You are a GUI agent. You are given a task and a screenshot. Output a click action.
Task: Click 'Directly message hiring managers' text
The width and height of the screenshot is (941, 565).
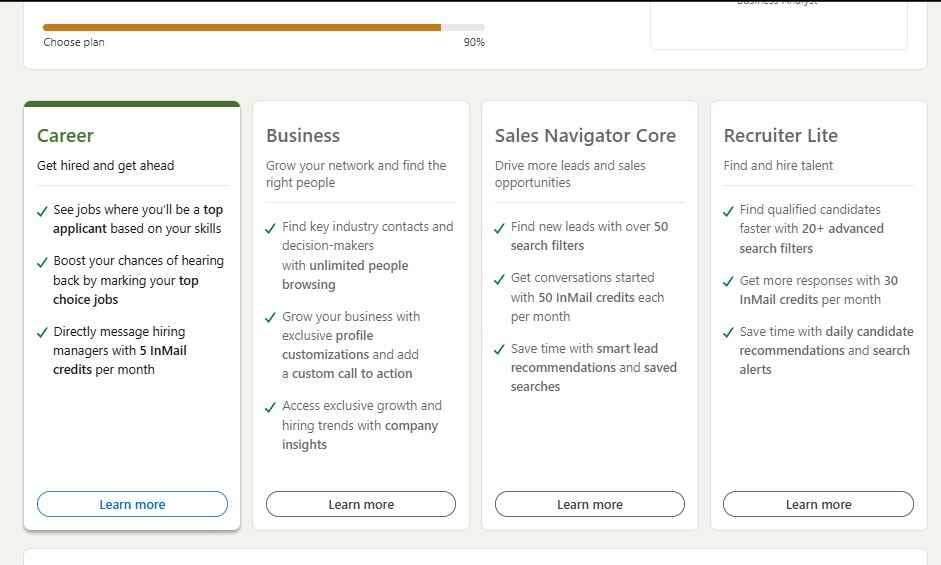click(120, 351)
